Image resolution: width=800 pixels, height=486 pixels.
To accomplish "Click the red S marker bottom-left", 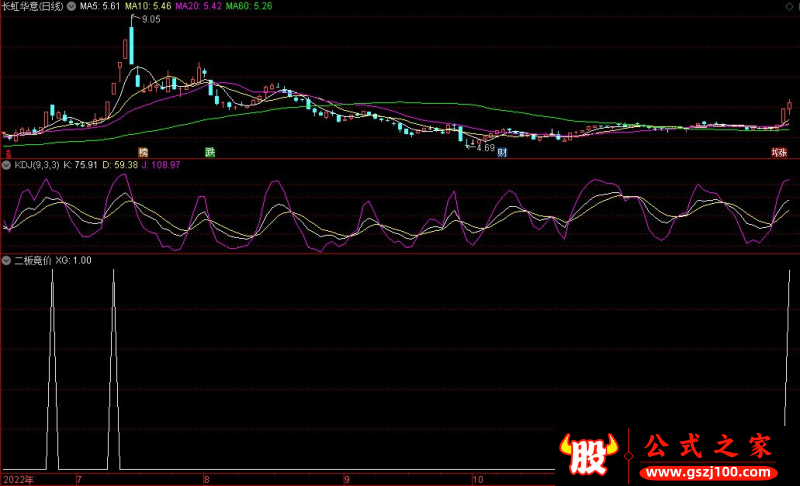I will (x=6, y=152).
